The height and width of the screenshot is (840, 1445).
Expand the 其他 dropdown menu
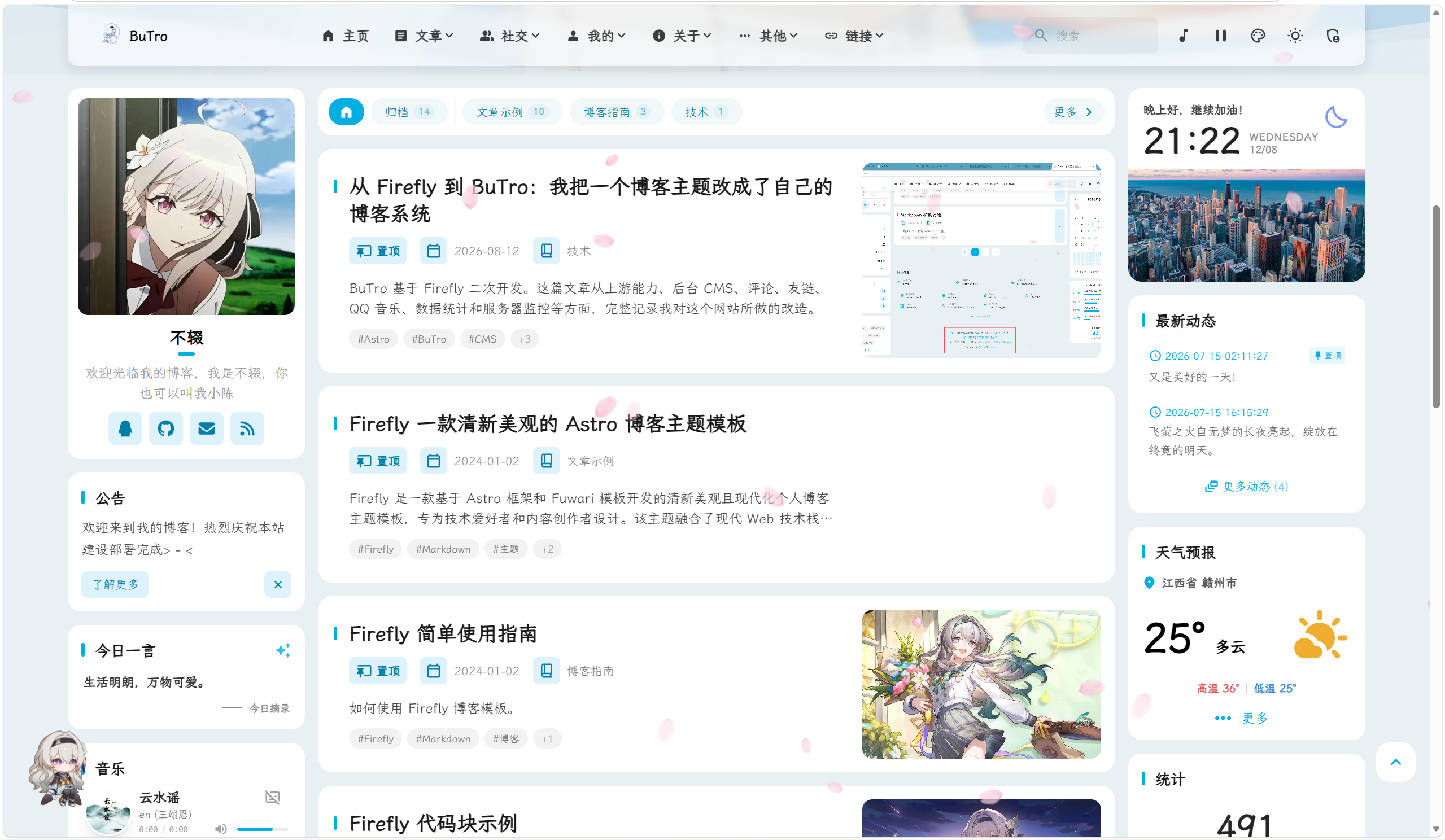769,36
